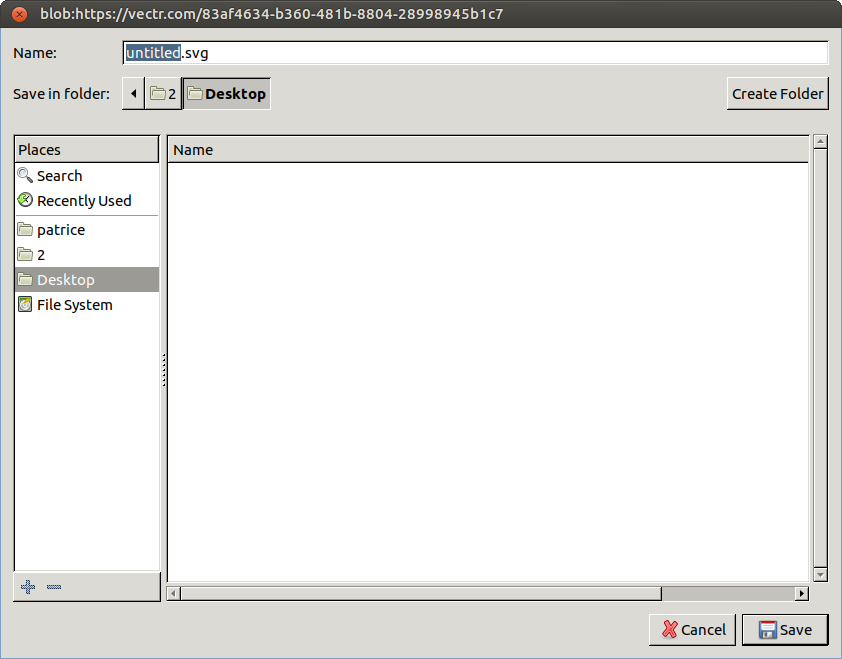Click the patrice folder icon

25,229
